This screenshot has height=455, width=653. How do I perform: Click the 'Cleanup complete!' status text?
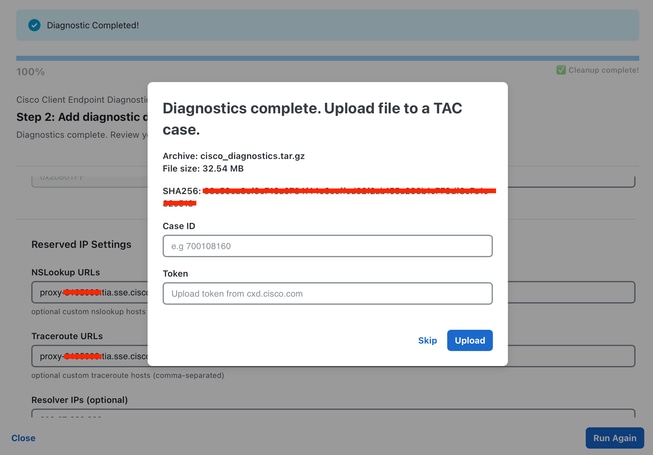(x=603, y=70)
